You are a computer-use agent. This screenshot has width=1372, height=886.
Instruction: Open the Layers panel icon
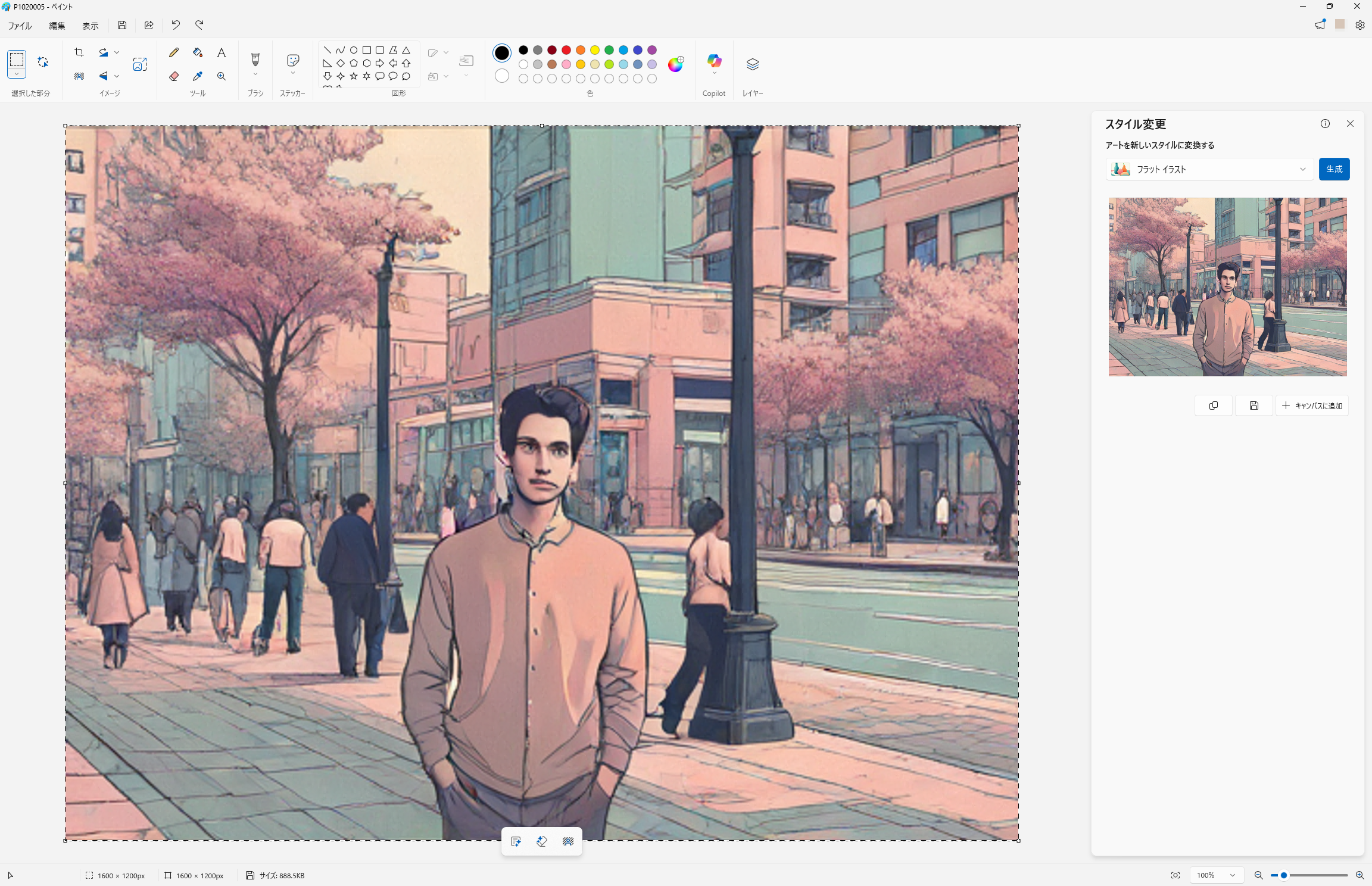pos(752,64)
